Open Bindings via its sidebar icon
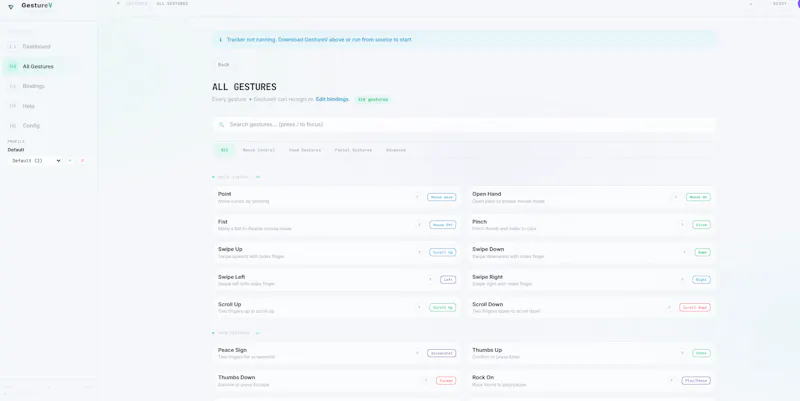 [13, 86]
